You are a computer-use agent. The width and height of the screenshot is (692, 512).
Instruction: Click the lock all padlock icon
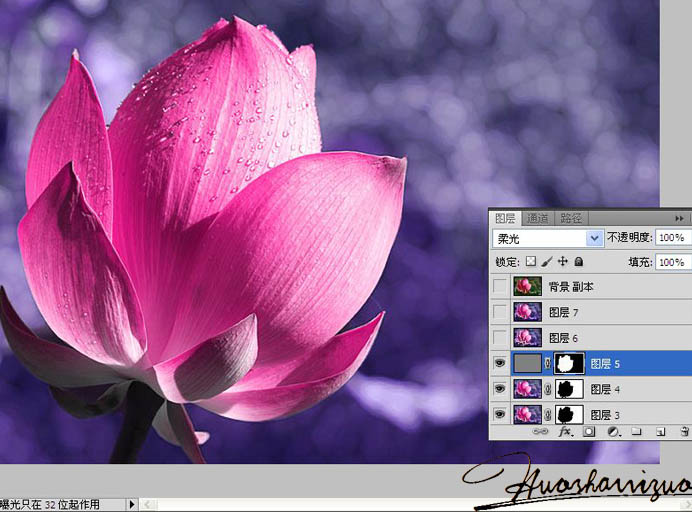tap(578, 262)
